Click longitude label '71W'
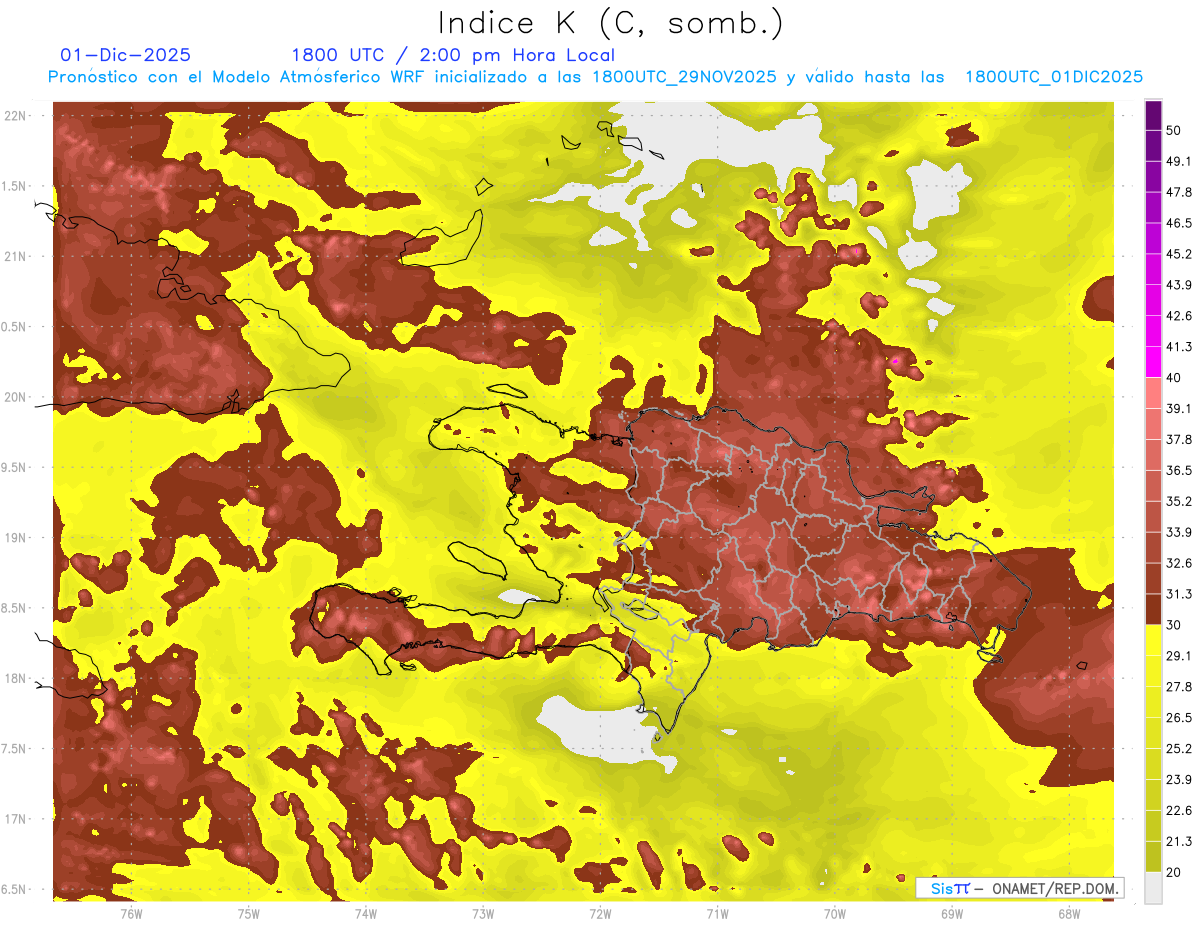Viewport: 1200px width, 927px height. click(x=717, y=913)
